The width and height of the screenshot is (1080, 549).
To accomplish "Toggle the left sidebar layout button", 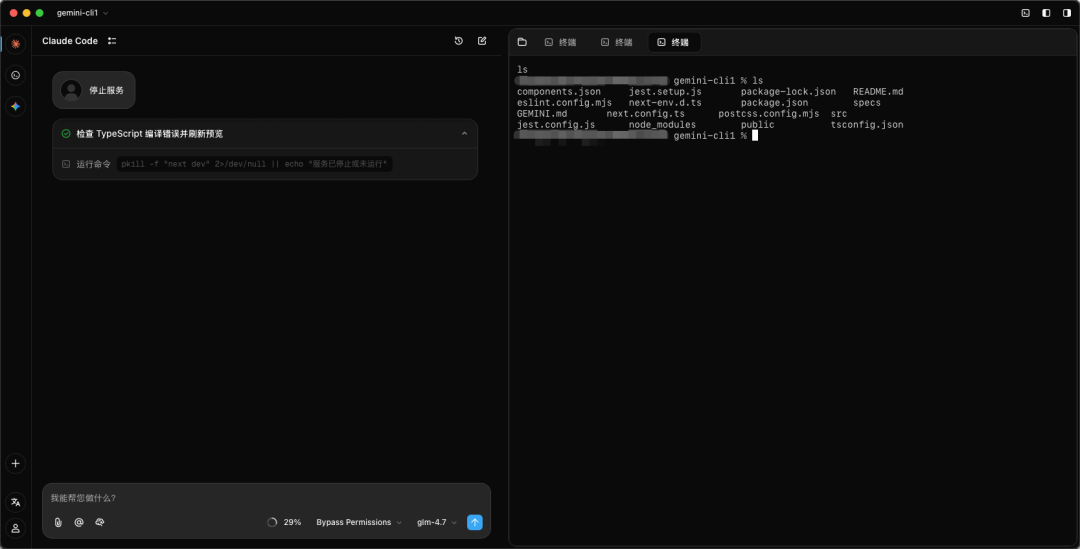I will [1046, 13].
